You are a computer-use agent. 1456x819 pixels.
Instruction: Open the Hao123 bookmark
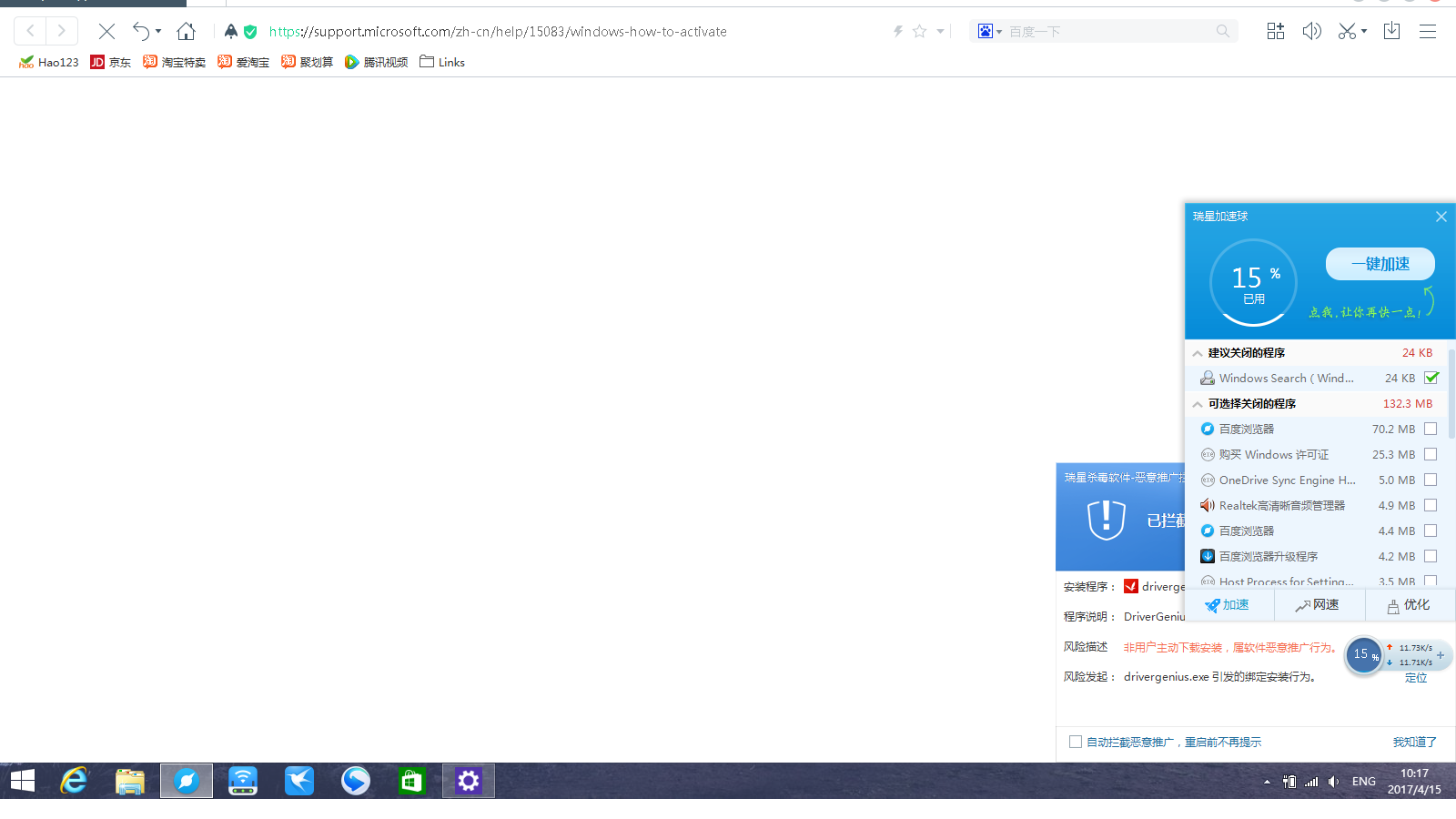point(48,62)
